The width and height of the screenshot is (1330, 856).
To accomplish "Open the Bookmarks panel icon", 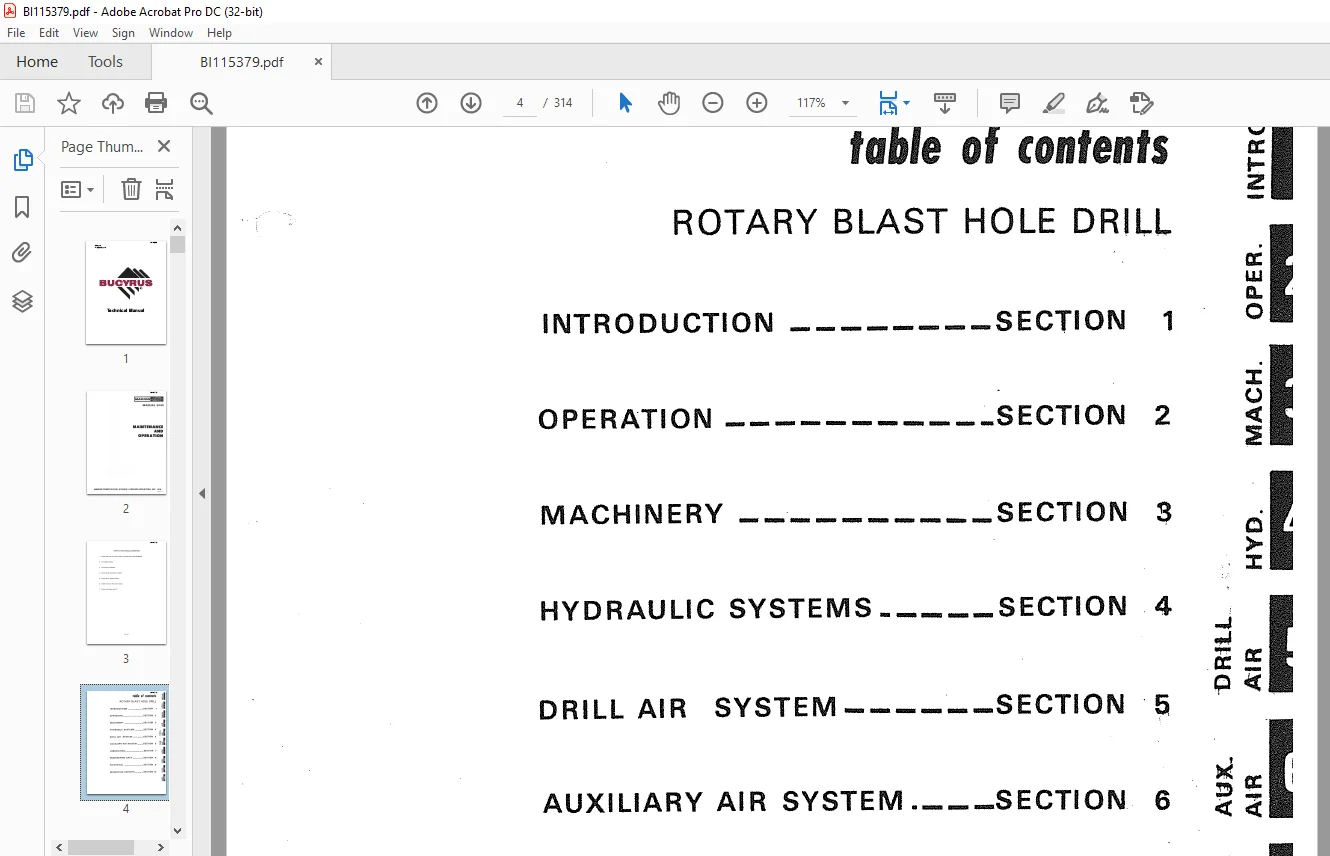I will click(22, 207).
